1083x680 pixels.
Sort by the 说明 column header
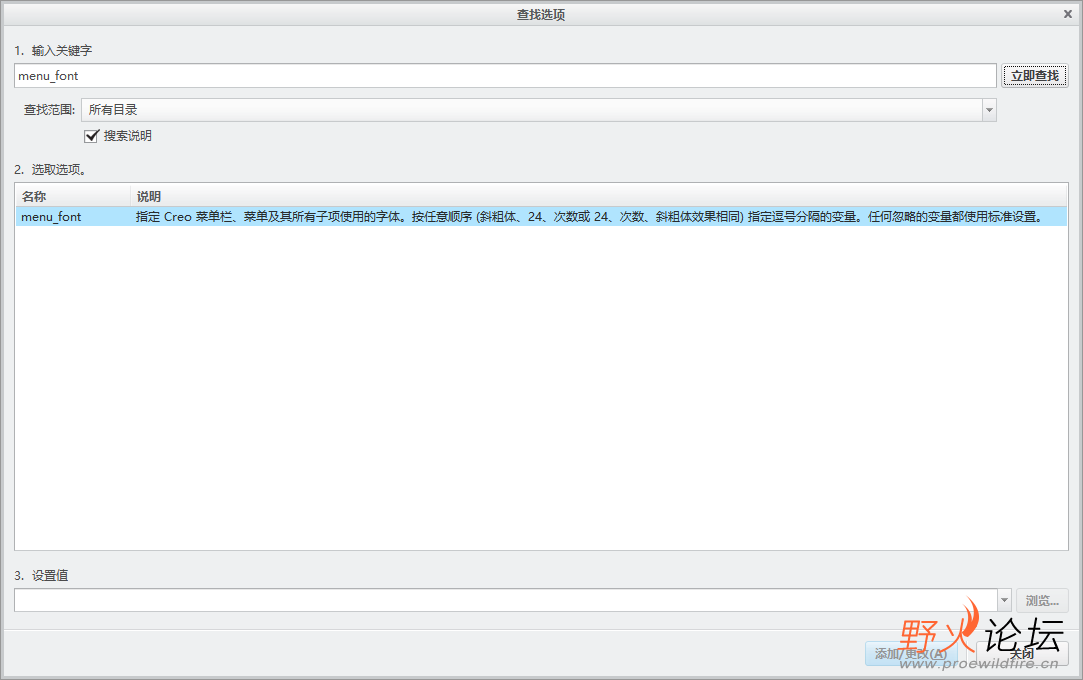599,196
